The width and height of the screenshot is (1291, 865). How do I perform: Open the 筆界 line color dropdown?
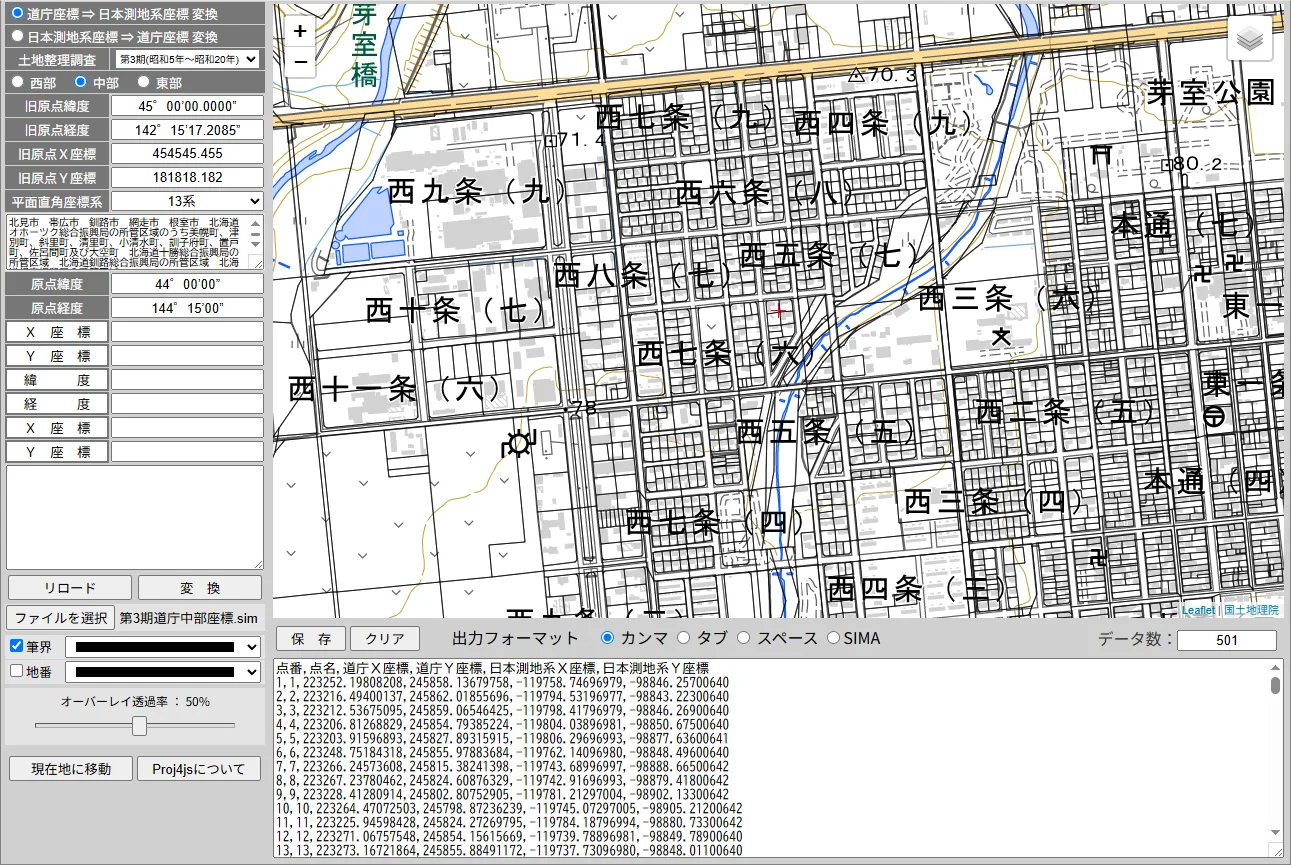(163, 647)
